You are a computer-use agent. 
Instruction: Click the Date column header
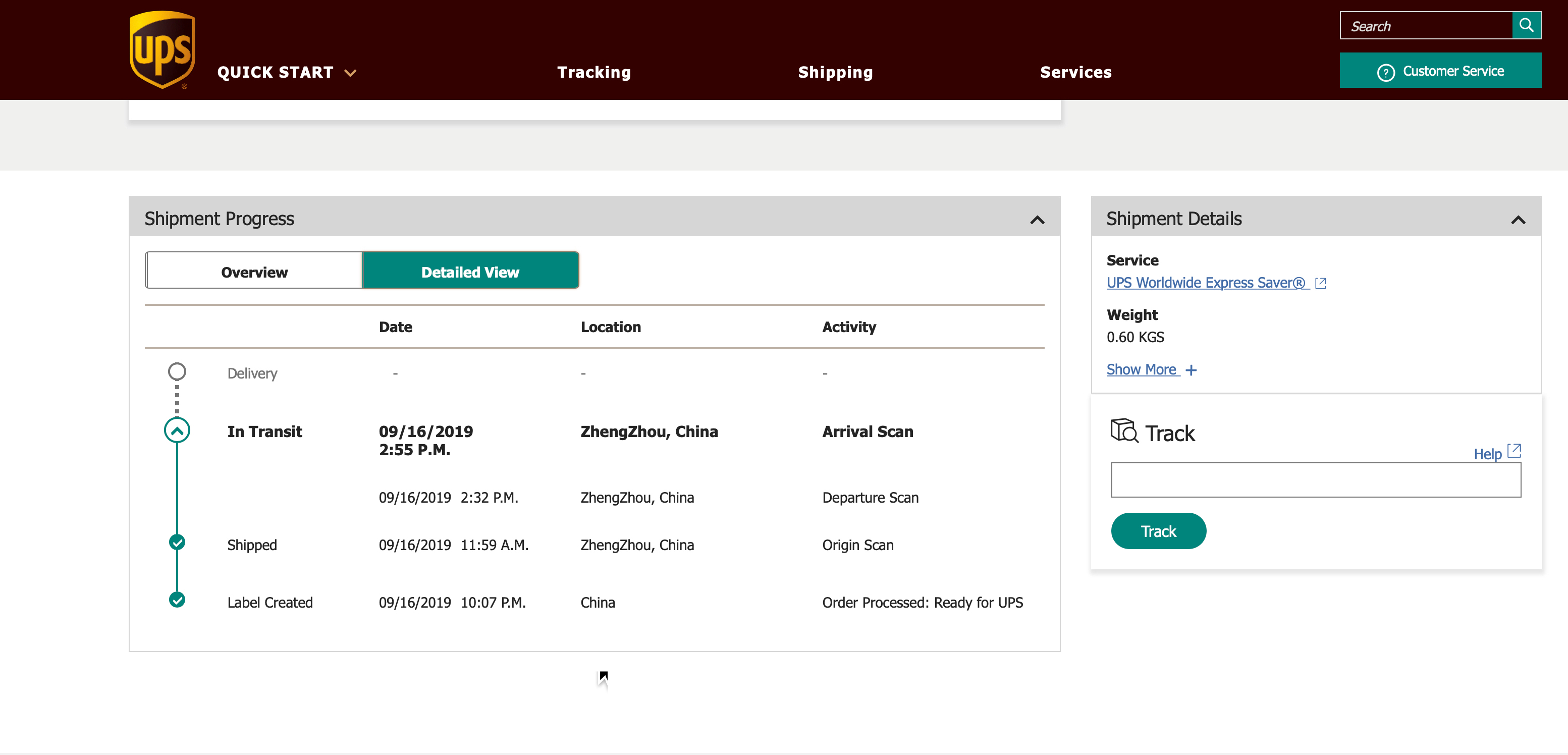(x=396, y=327)
